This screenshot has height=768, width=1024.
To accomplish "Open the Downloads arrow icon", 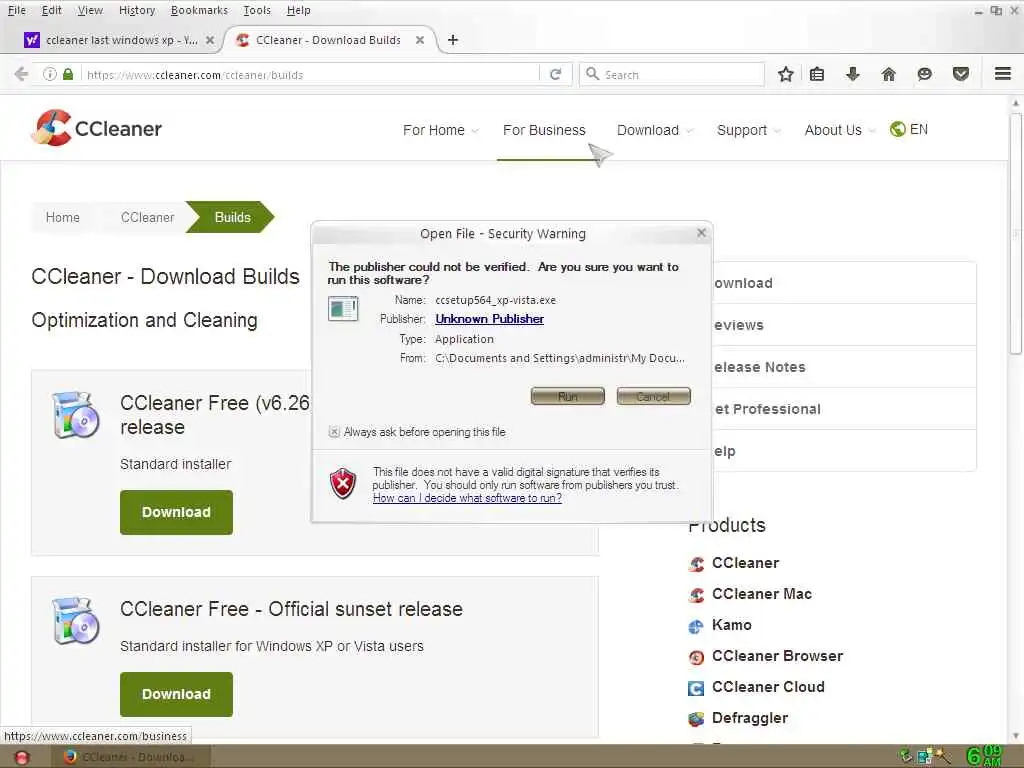I will 852,74.
